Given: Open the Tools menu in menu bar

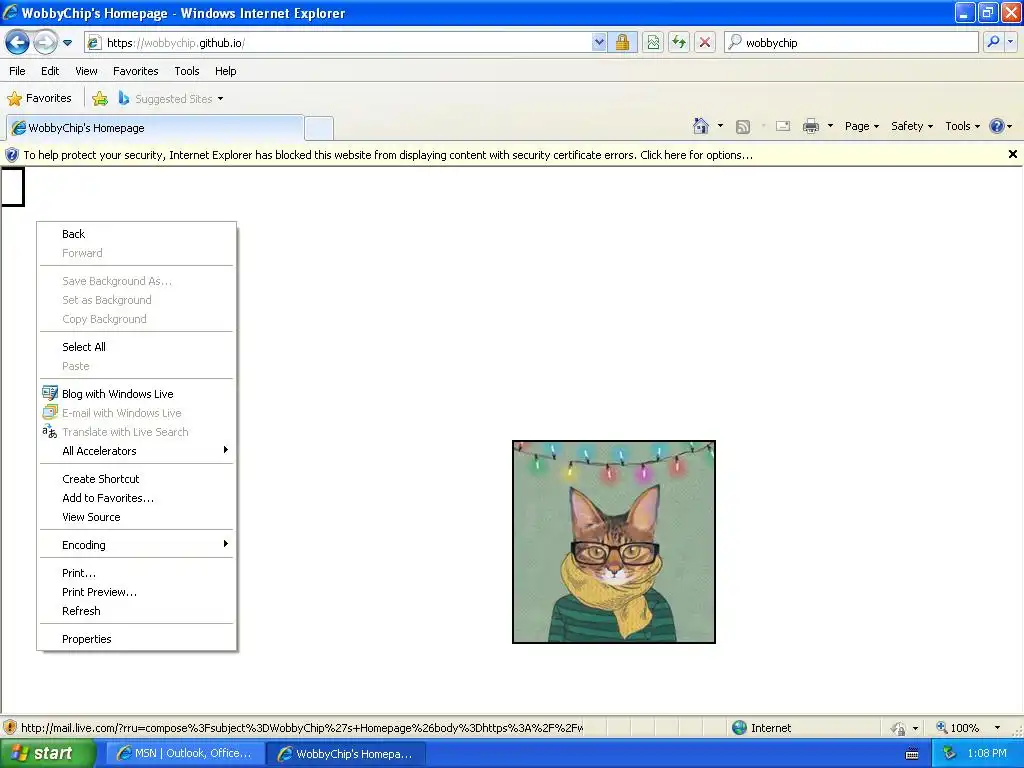Looking at the screenshot, I should 187,71.
